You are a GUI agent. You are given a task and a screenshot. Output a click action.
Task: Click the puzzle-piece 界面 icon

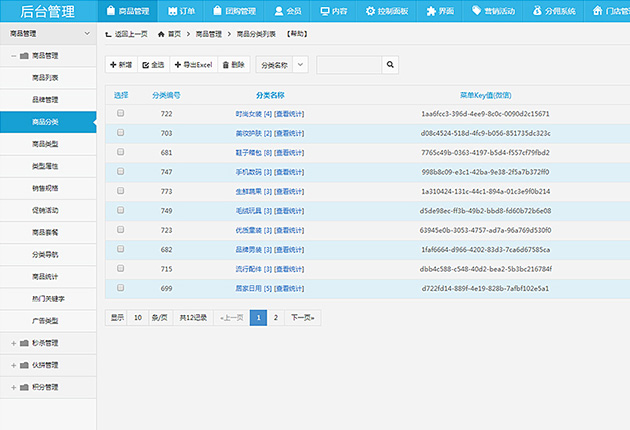pyautogui.click(x=431, y=11)
